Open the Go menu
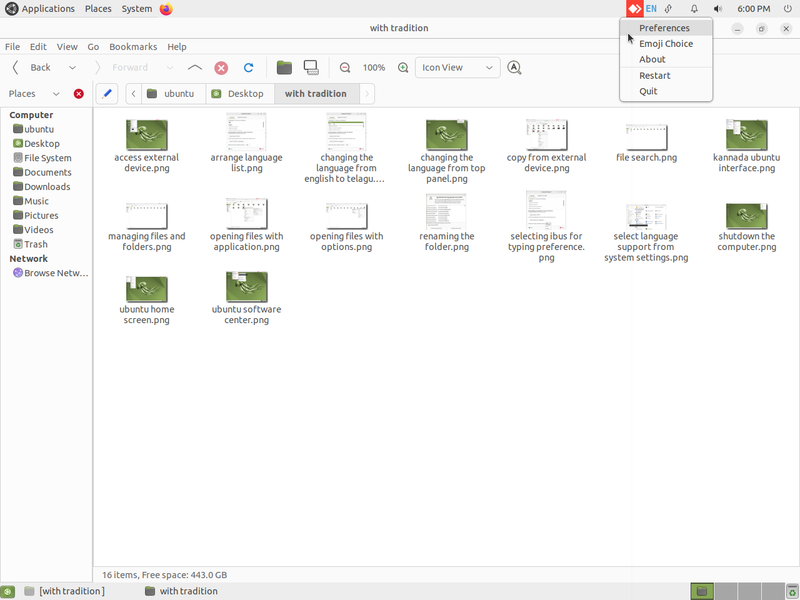This screenshot has width=800, height=600. pyautogui.click(x=93, y=46)
